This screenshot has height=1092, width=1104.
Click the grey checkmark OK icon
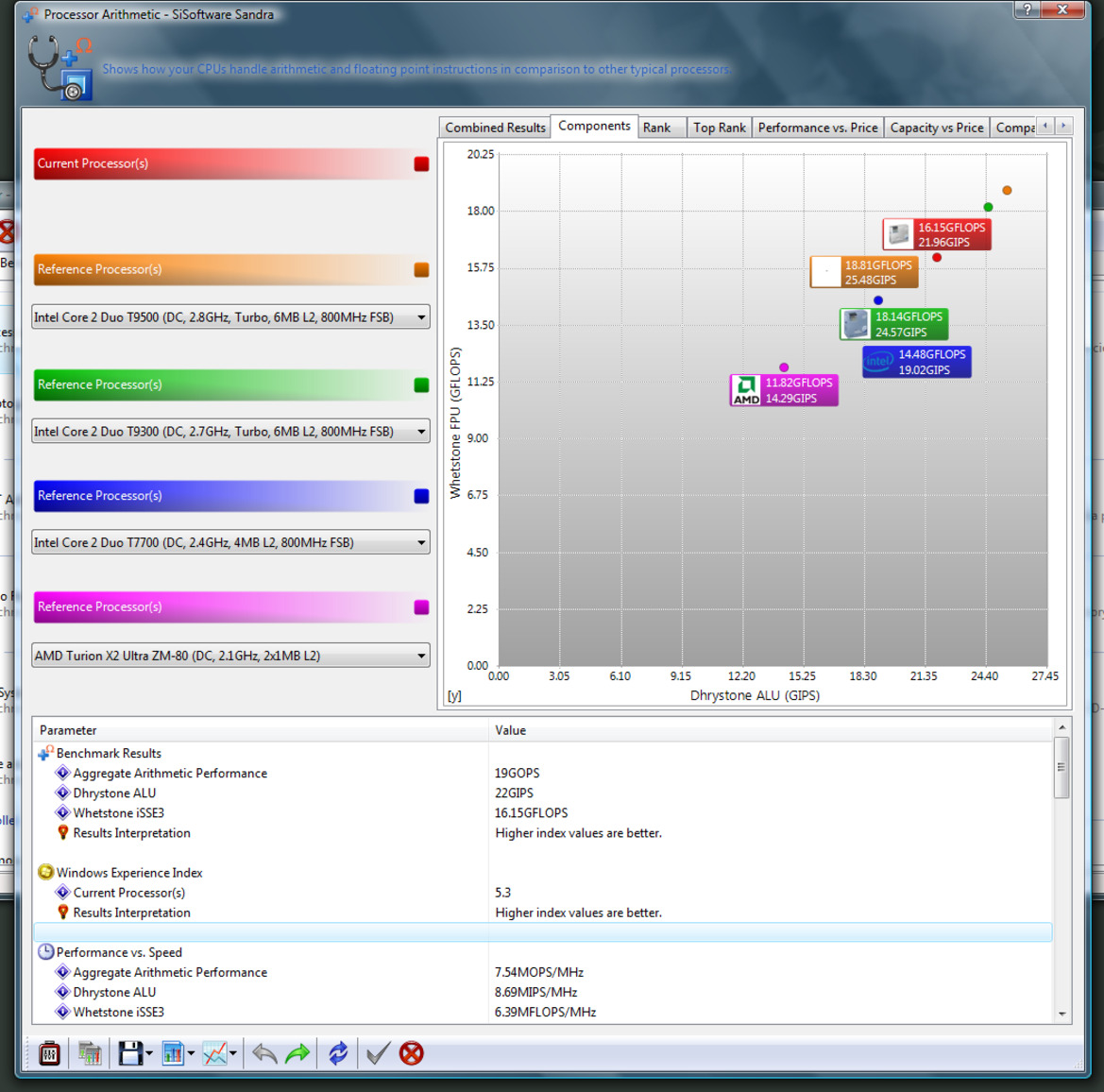(378, 1053)
